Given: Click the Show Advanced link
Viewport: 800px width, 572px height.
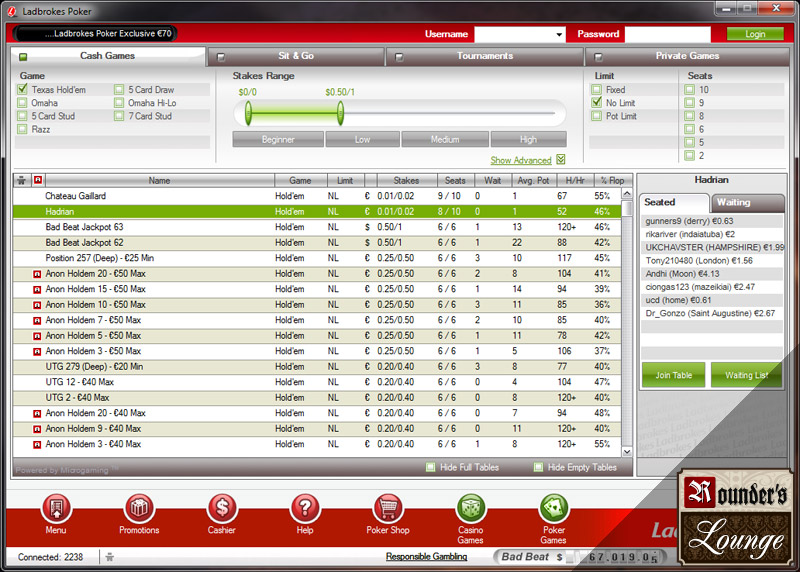Looking at the screenshot, I should click(521, 160).
